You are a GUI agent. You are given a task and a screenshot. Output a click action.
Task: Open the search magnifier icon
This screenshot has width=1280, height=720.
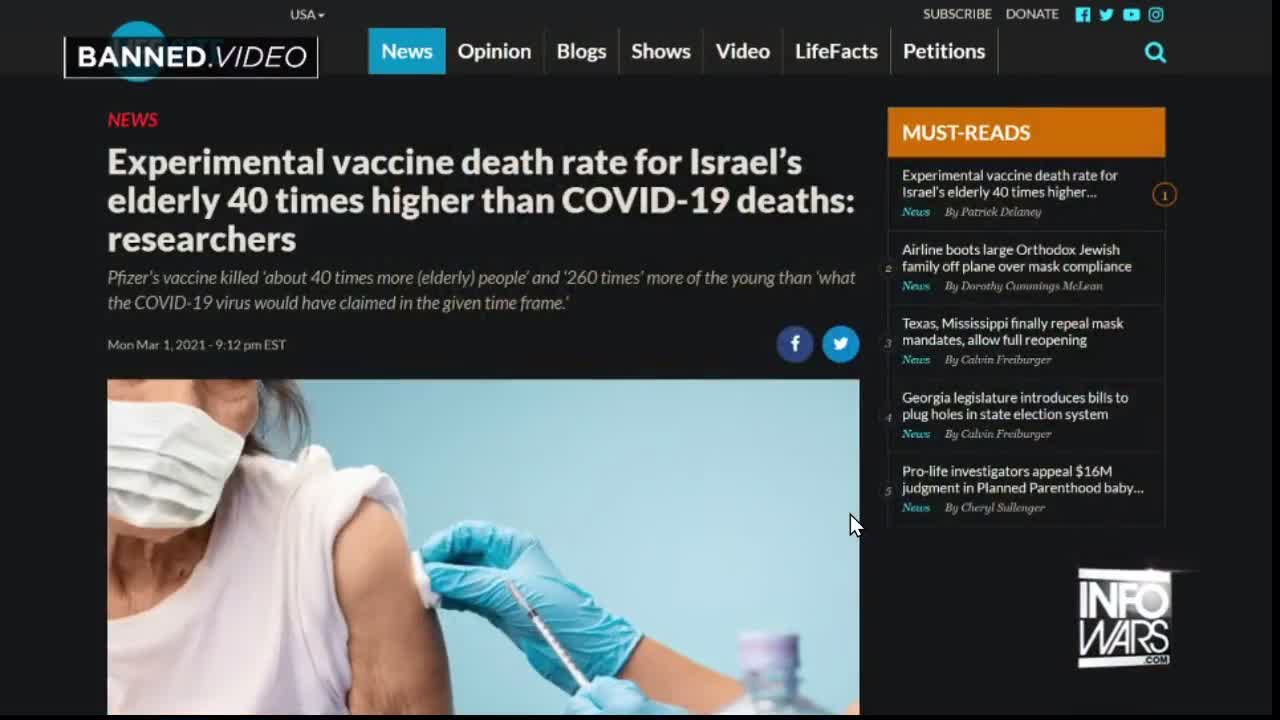point(1155,52)
